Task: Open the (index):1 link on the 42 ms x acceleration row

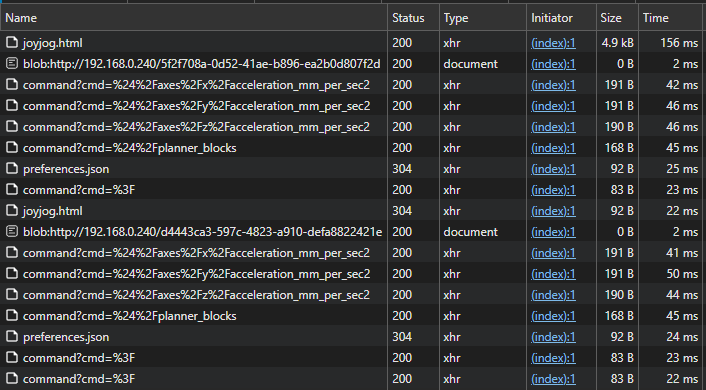Action: click(553, 85)
